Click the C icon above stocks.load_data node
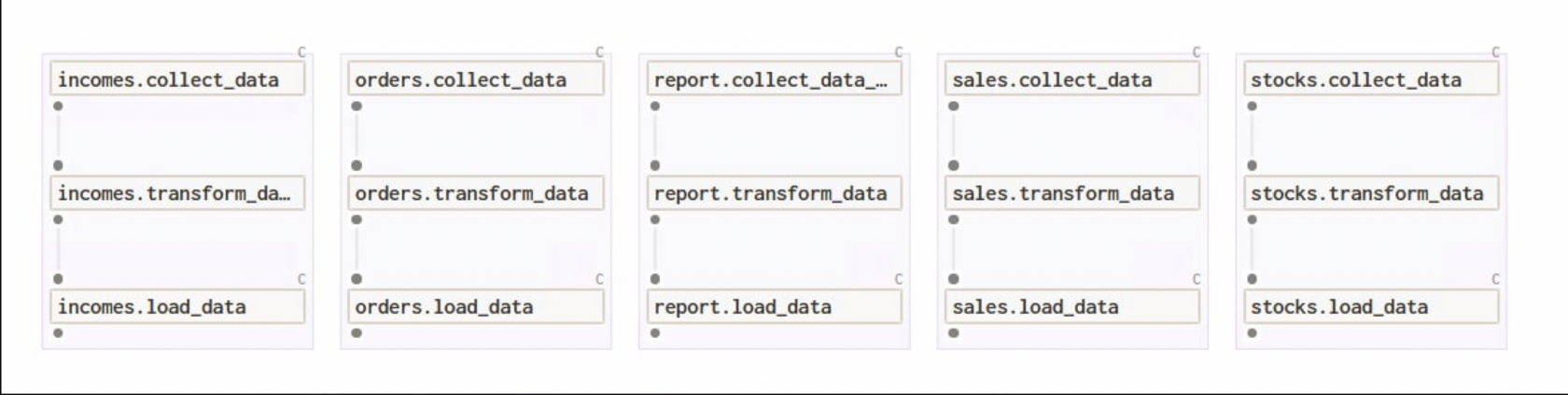This screenshot has height=395, width=1568. pos(1495,279)
